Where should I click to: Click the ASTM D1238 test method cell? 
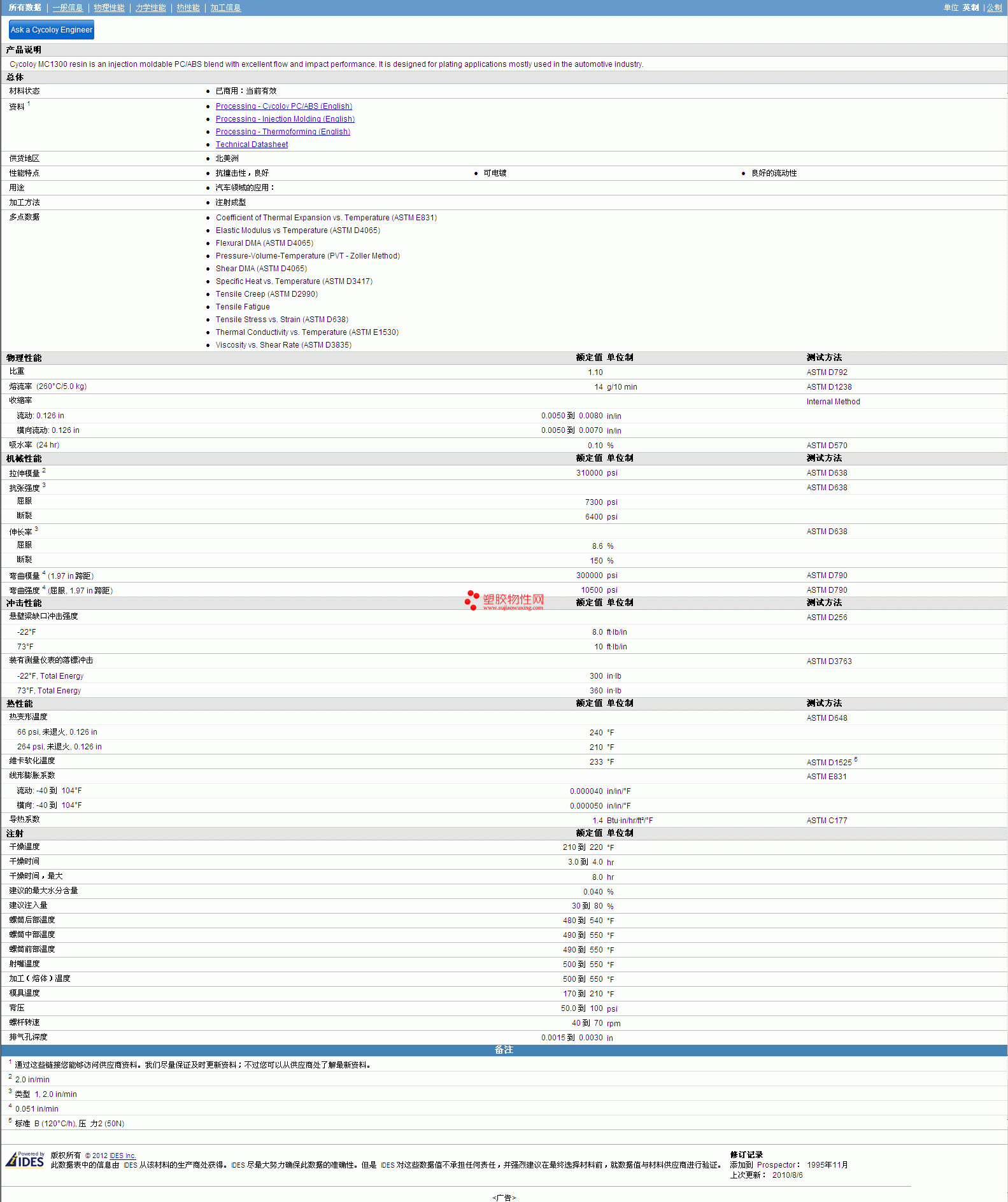click(x=829, y=387)
